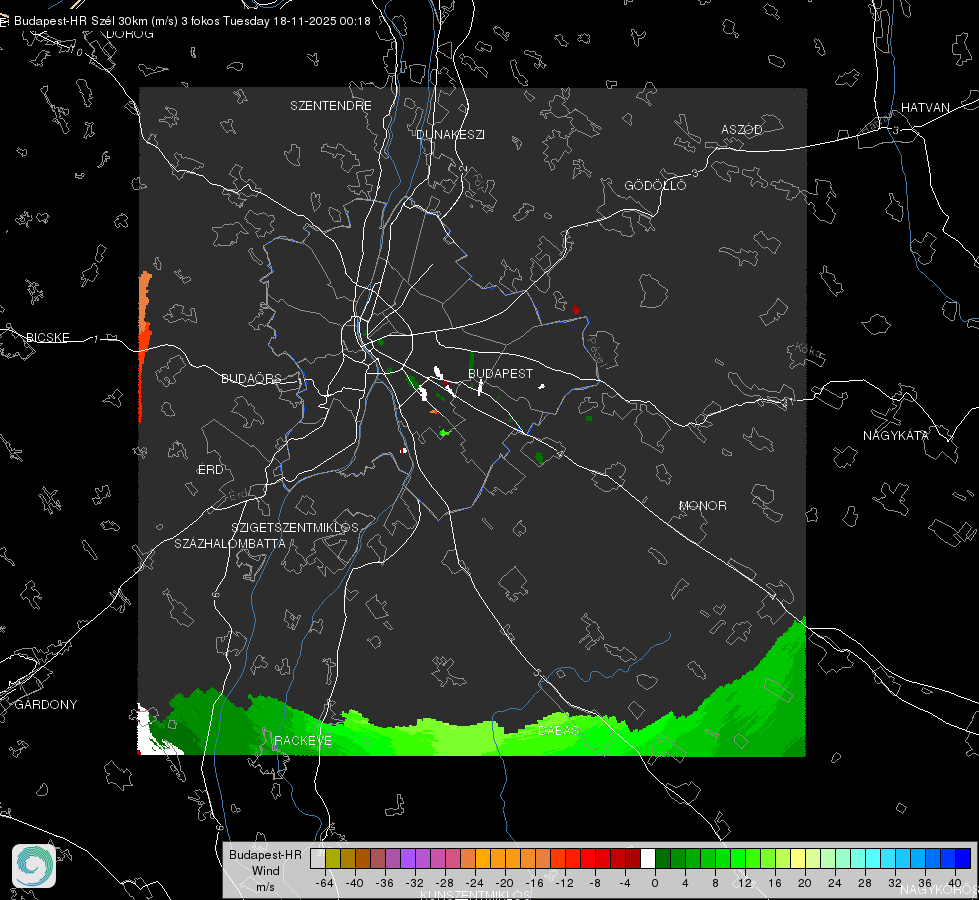Click the dark blue swatch above 40
Viewport: 979px width, 900px height.
[x=963, y=859]
